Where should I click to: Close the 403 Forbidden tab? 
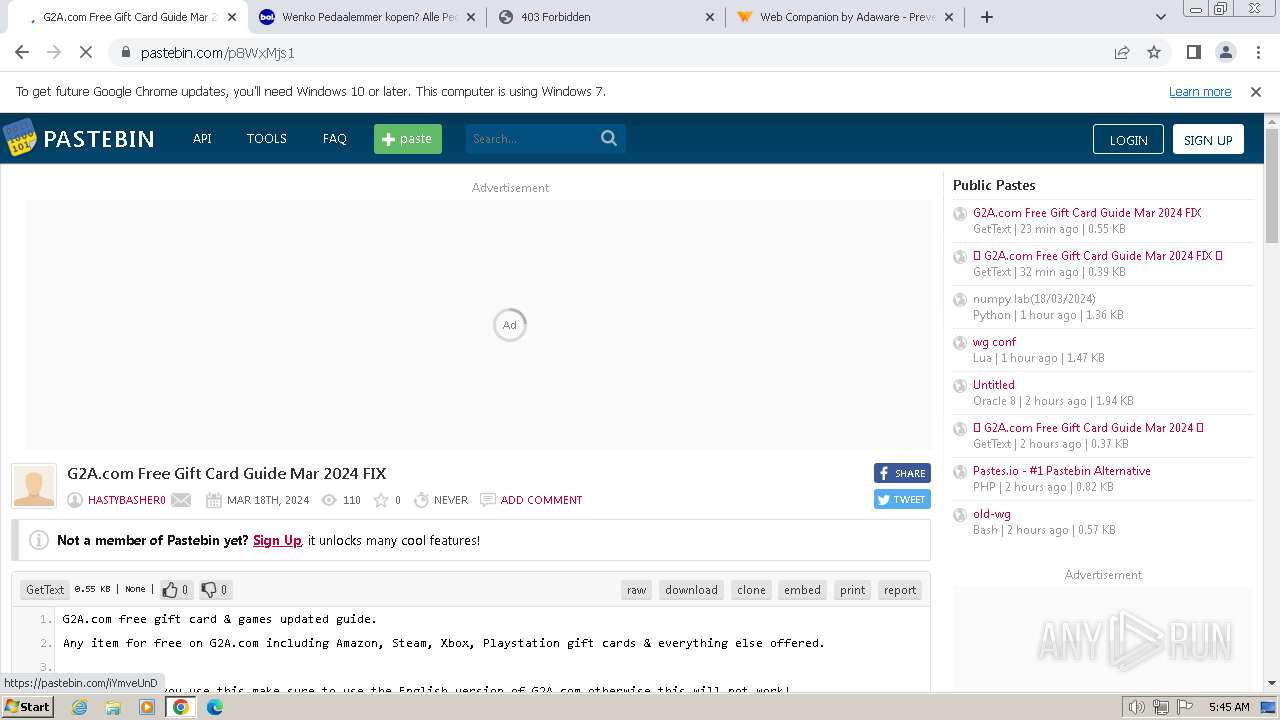tap(710, 17)
